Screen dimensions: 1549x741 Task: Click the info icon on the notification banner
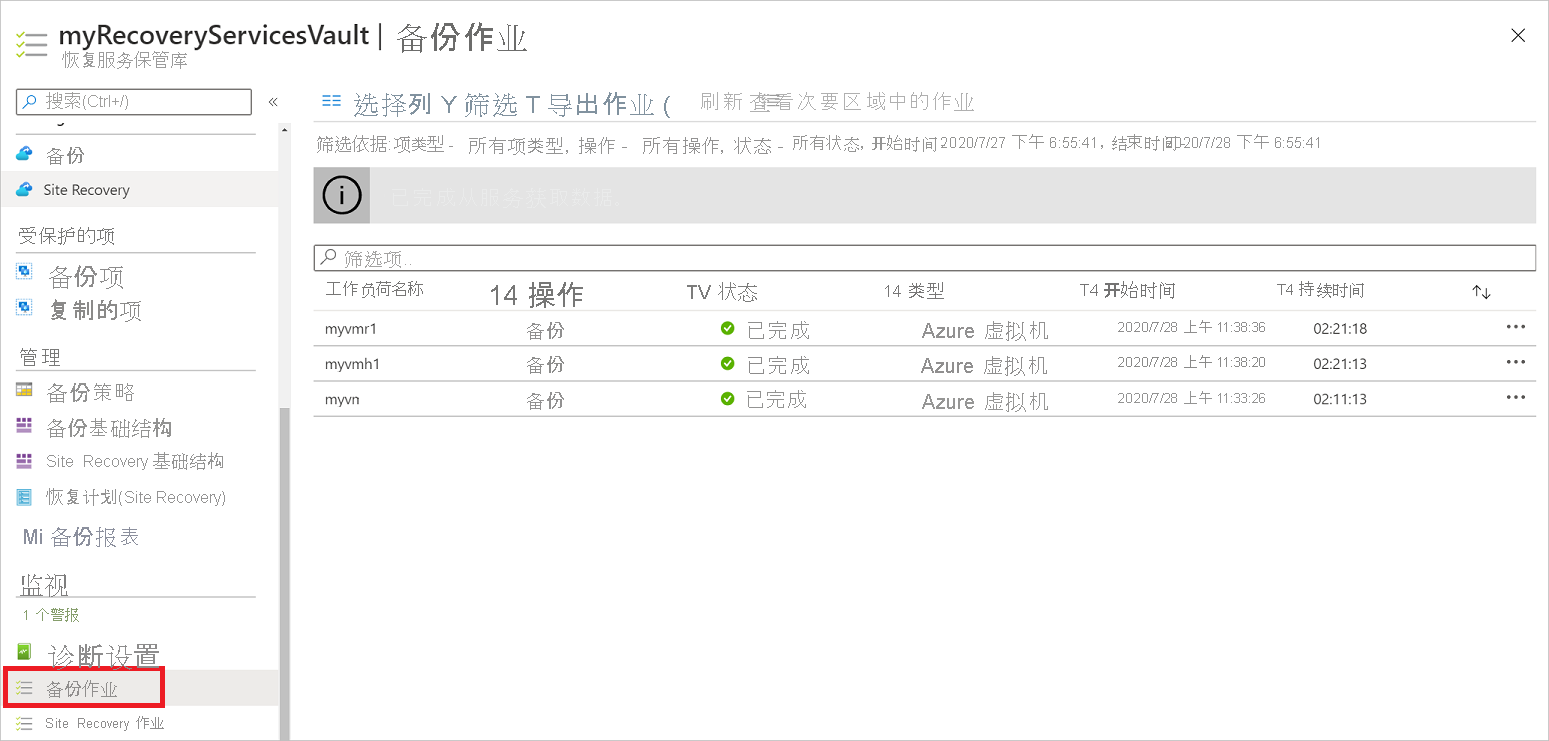(341, 195)
